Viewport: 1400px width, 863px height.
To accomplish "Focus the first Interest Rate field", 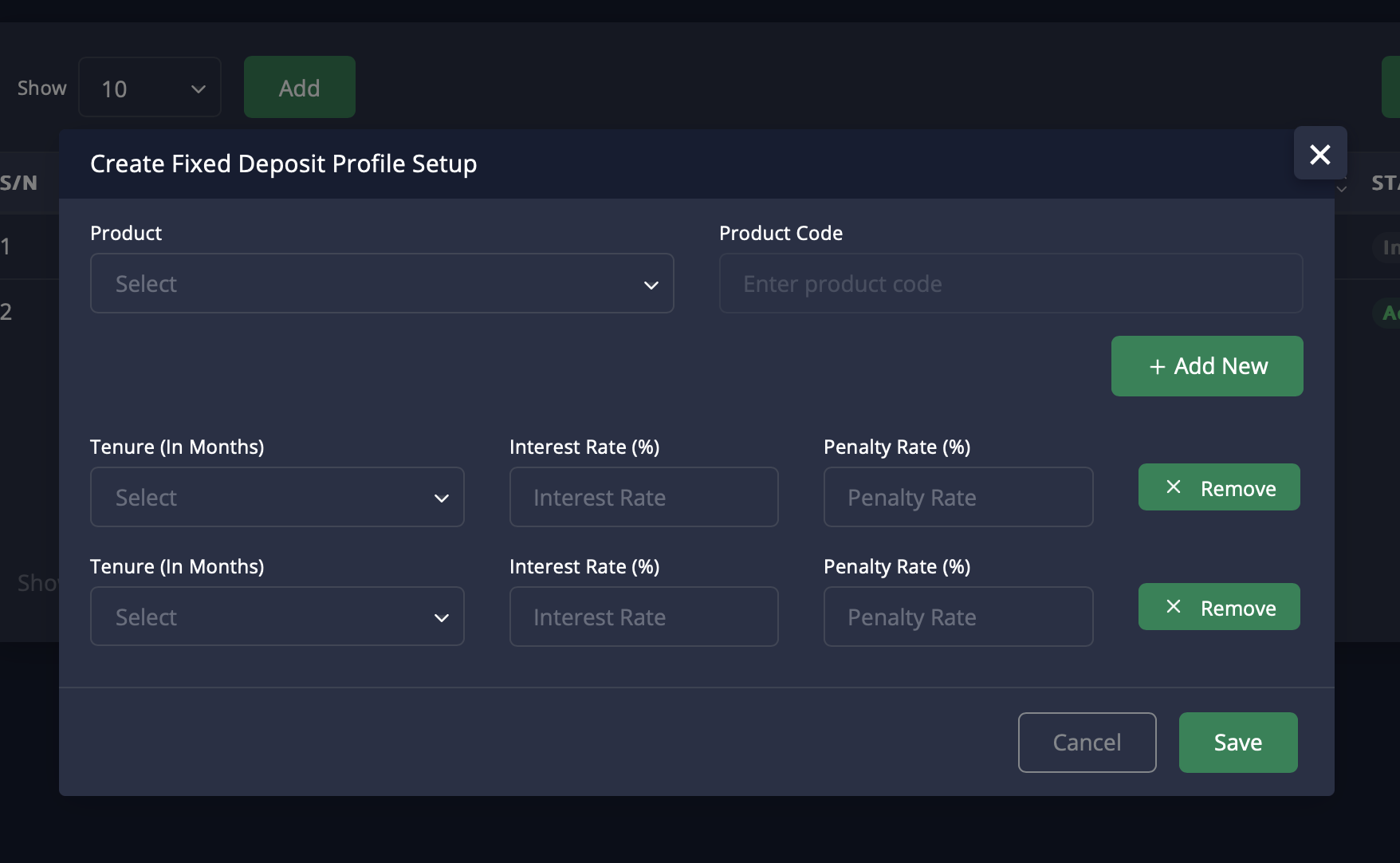I will tap(643, 497).
